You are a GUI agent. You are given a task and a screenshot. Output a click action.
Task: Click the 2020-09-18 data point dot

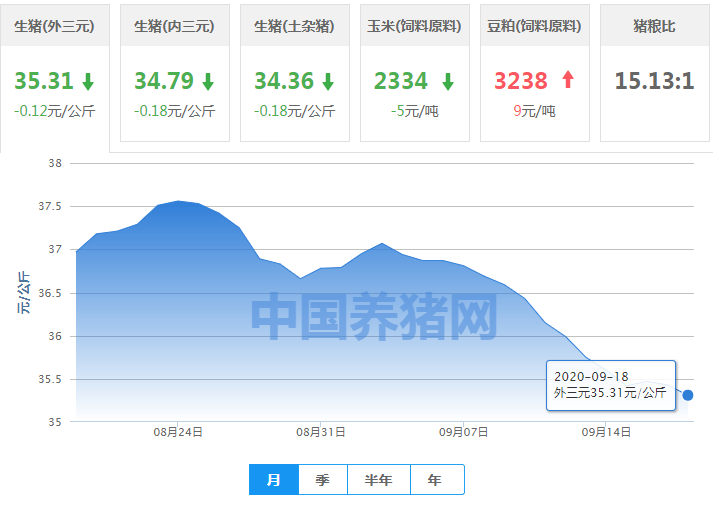[688, 395]
